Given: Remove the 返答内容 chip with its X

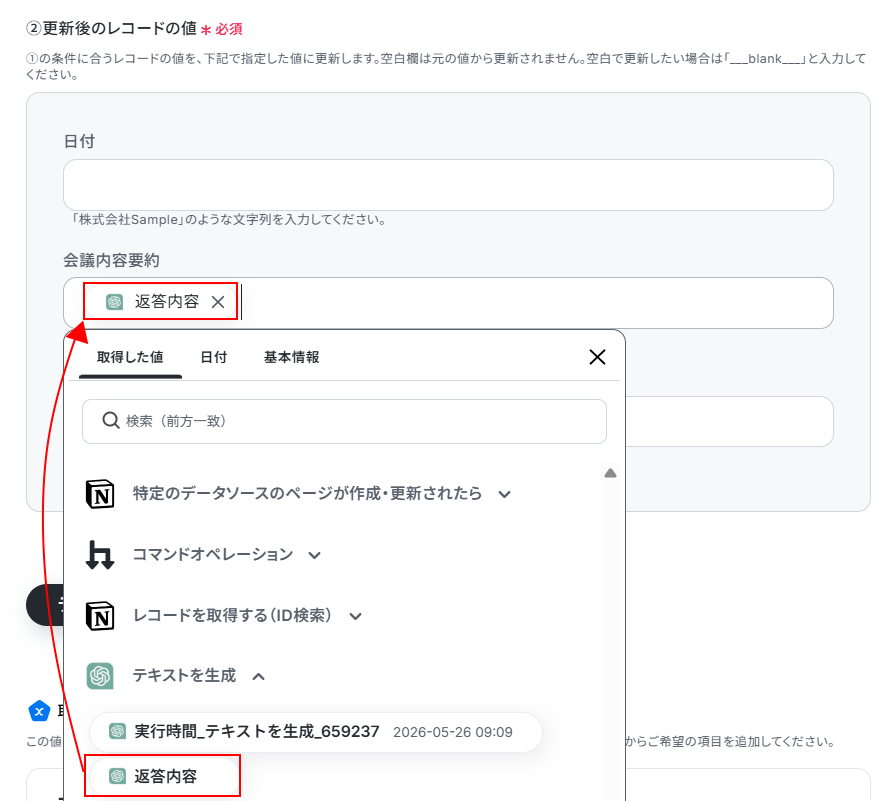Looking at the screenshot, I should click(x=218, y=302).
